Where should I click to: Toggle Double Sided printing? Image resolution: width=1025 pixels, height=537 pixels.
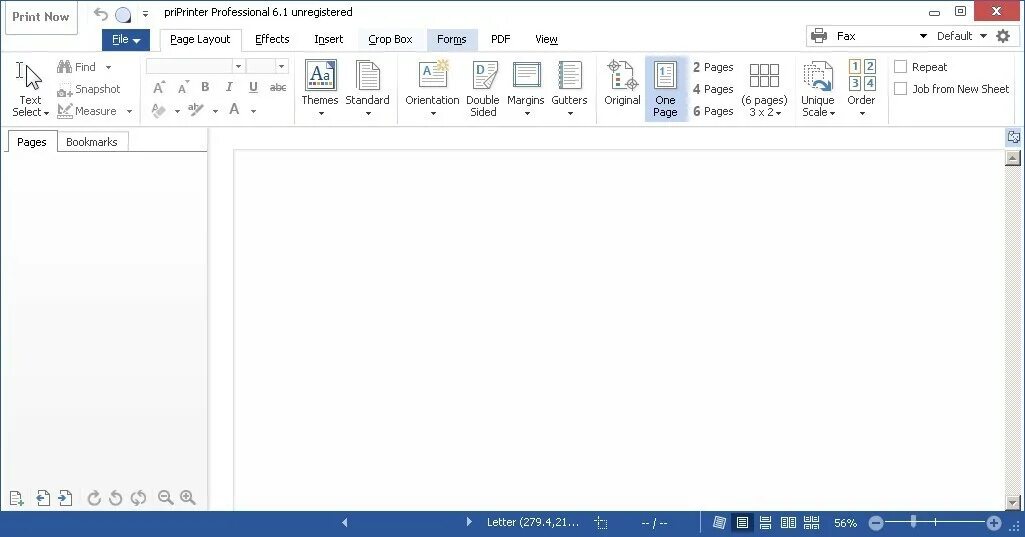pyautogui.click(x=483, y=89)
